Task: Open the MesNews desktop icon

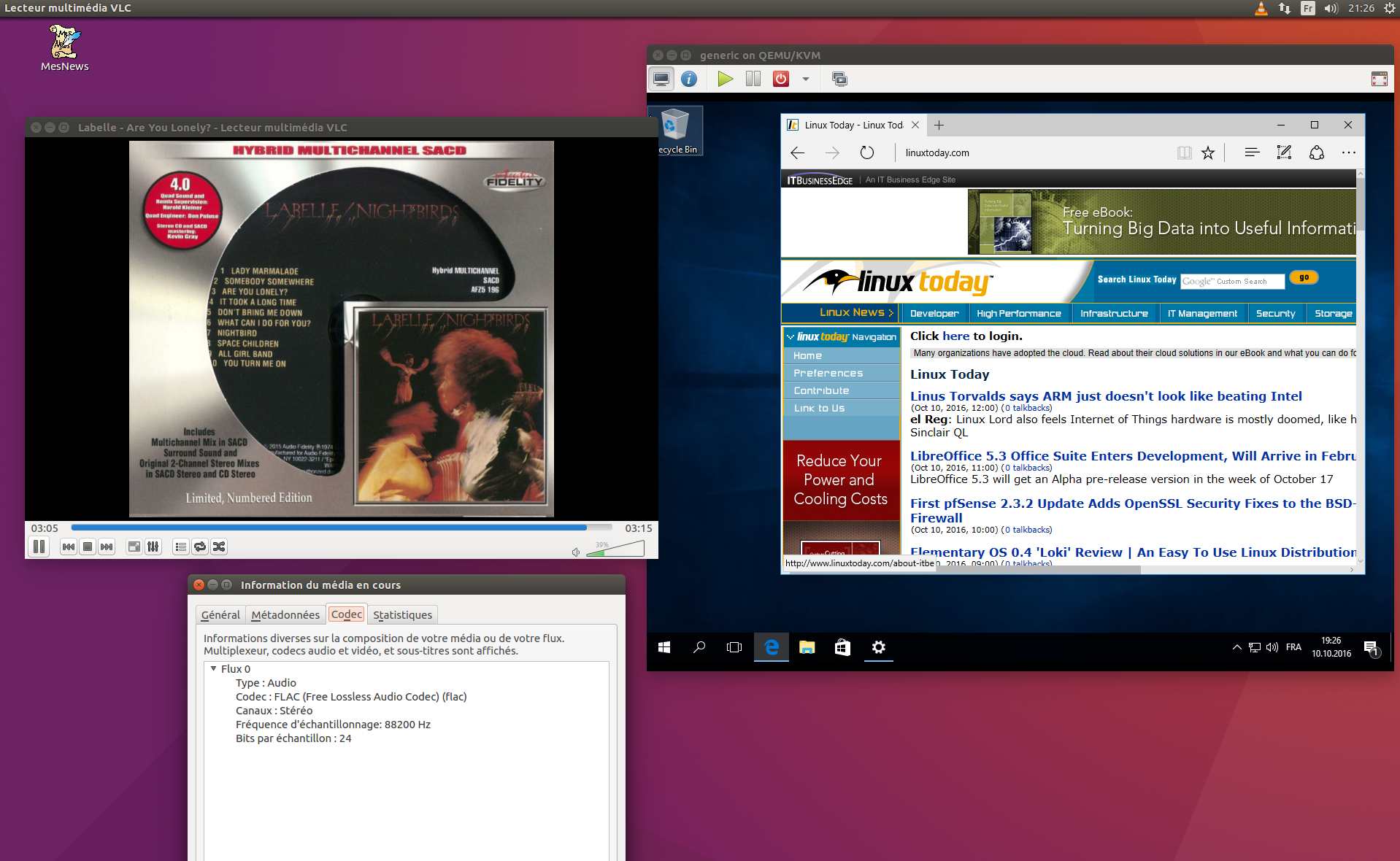Action: (x=64, y=48)
